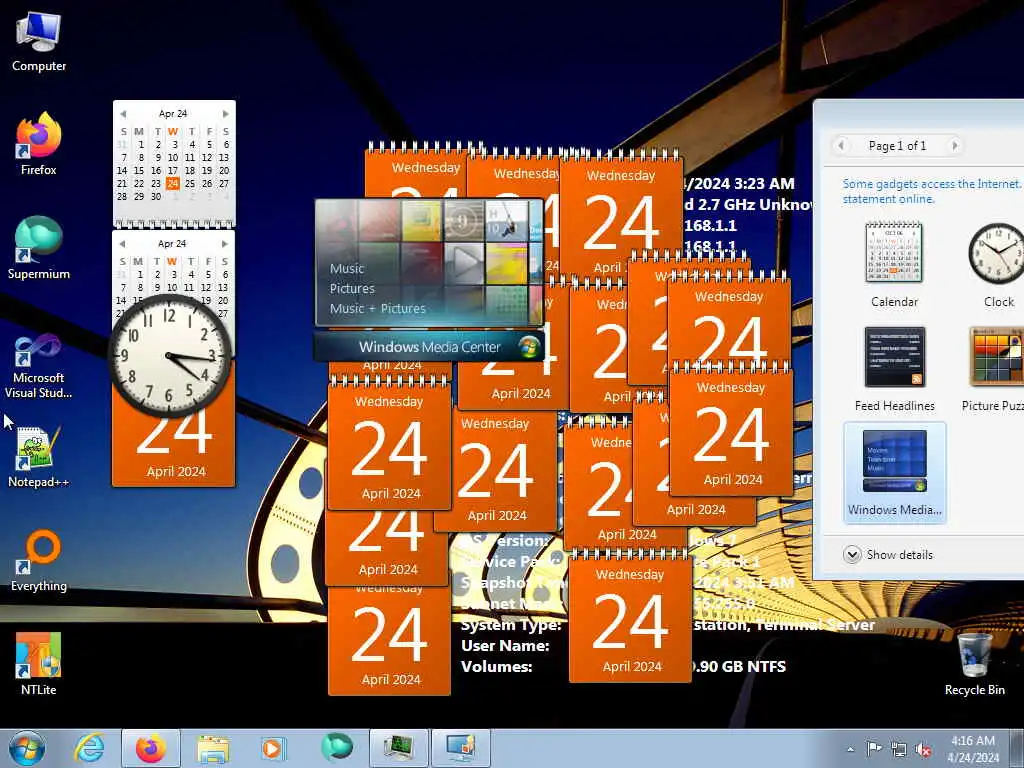Select the Picture Puzzle gadget

(993, 369)
